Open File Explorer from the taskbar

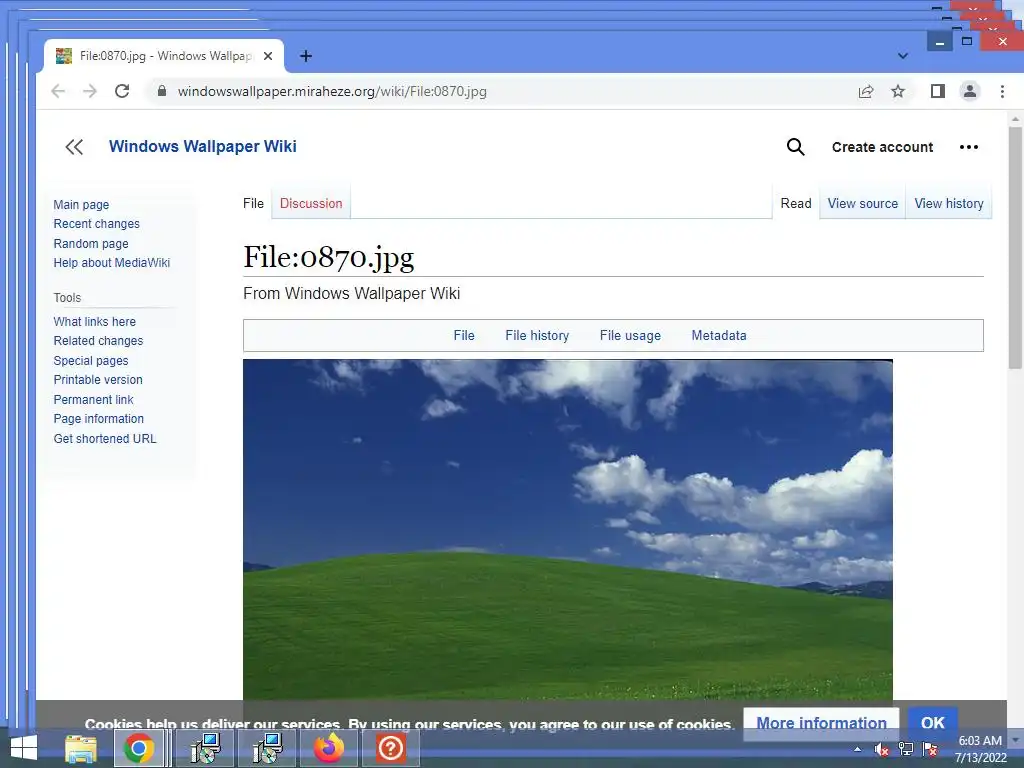81,749
